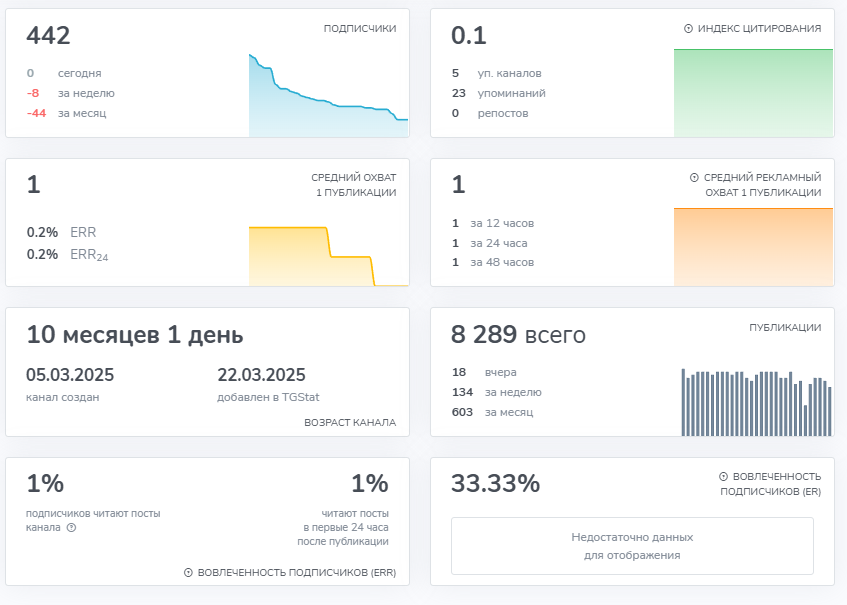Image resolution: width=847 pixels, height=605 pixels.
Task: Select the '23 упоминаний' mentions row
Action: (x=499, y=93)
